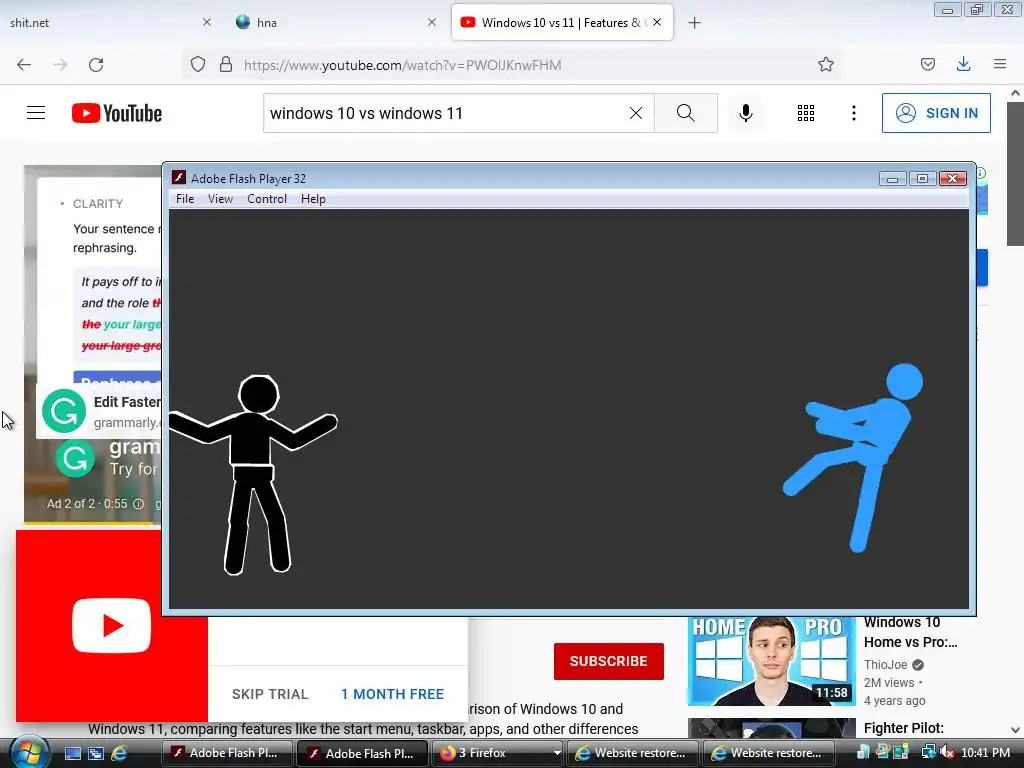Go forward with Firefox forward arrow
Image resolution: width=1024 pixels, height=768 pixels.
[60, 65]
